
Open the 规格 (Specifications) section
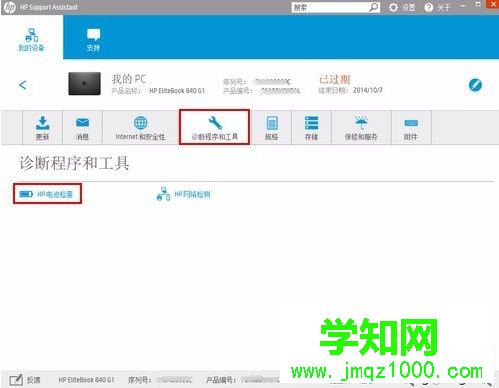pyautogui.click(x=272, y=128)
